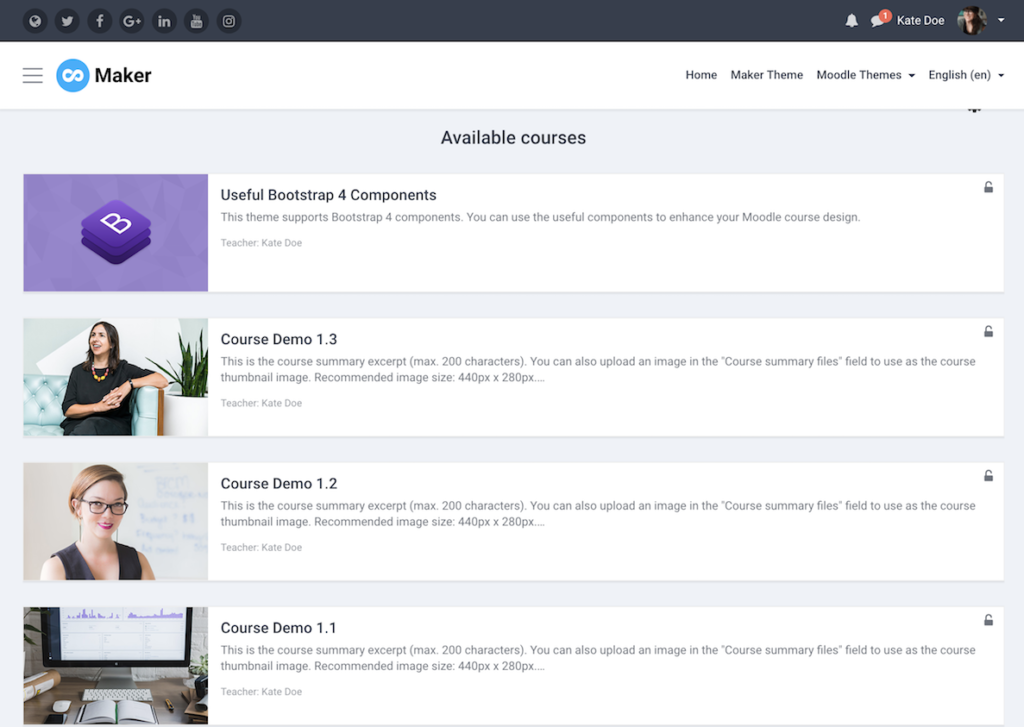
Task: Click Teacher: Kate Doe under Course Demo 1.3
Action: point(261,404)
